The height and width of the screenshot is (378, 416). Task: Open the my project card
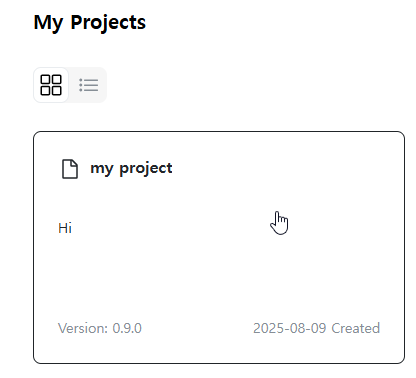pyautogui.click(x=219, y=247)
